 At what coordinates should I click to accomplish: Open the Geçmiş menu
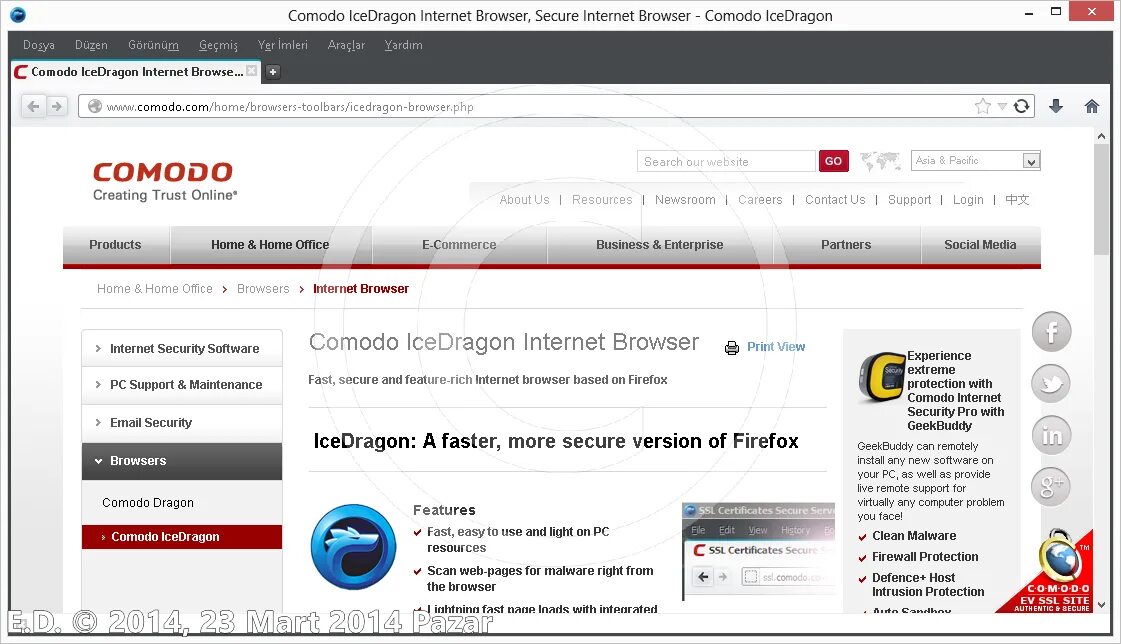218,45
